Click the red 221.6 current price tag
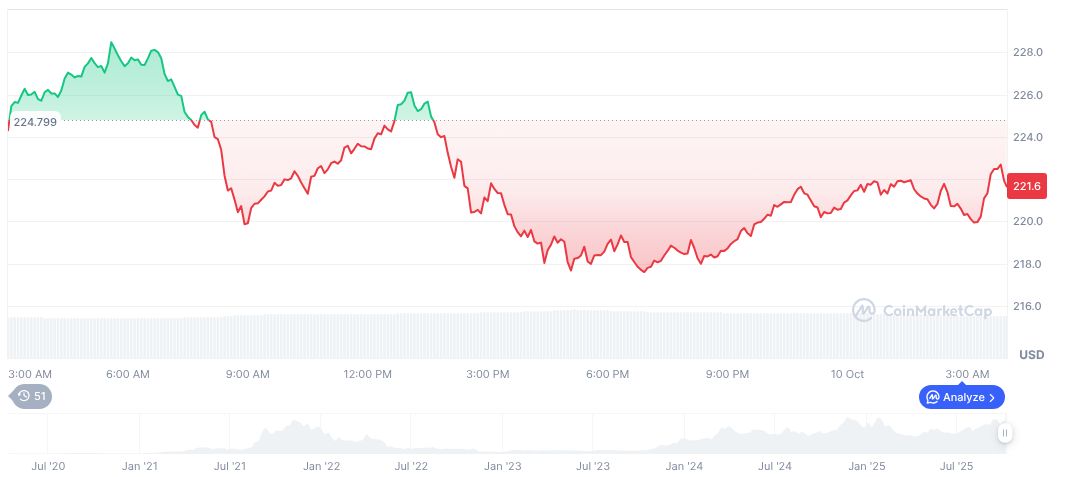The image size is (1072, 477). point(1026,186)
